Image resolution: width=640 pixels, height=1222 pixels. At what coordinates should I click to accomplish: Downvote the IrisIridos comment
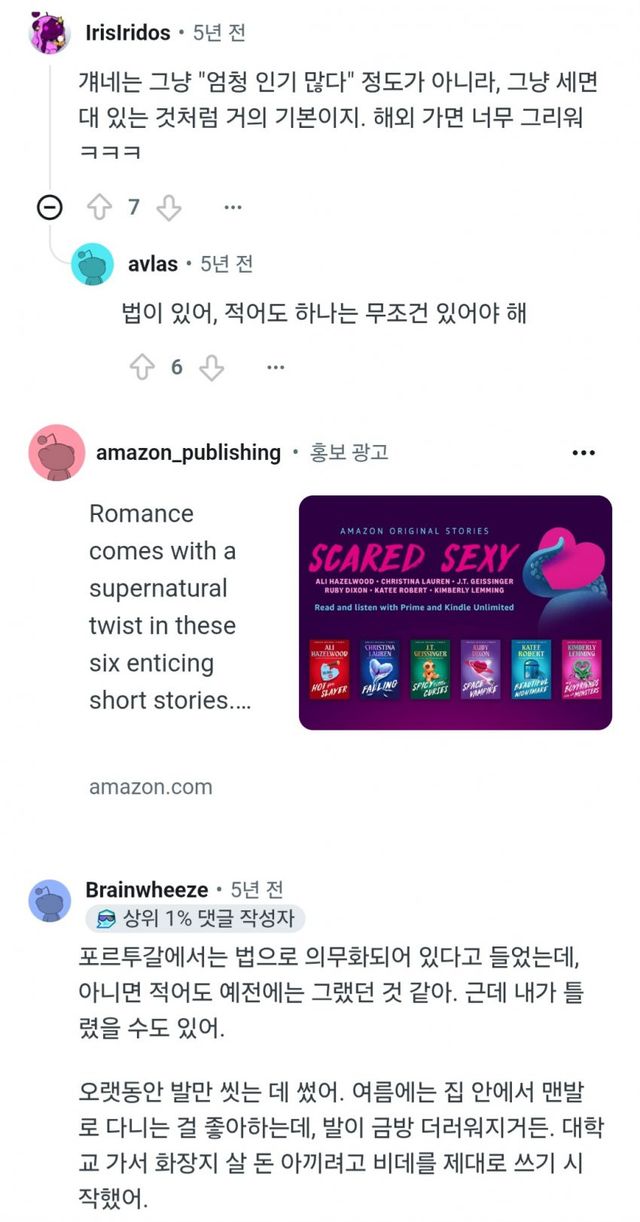(169, 207)
